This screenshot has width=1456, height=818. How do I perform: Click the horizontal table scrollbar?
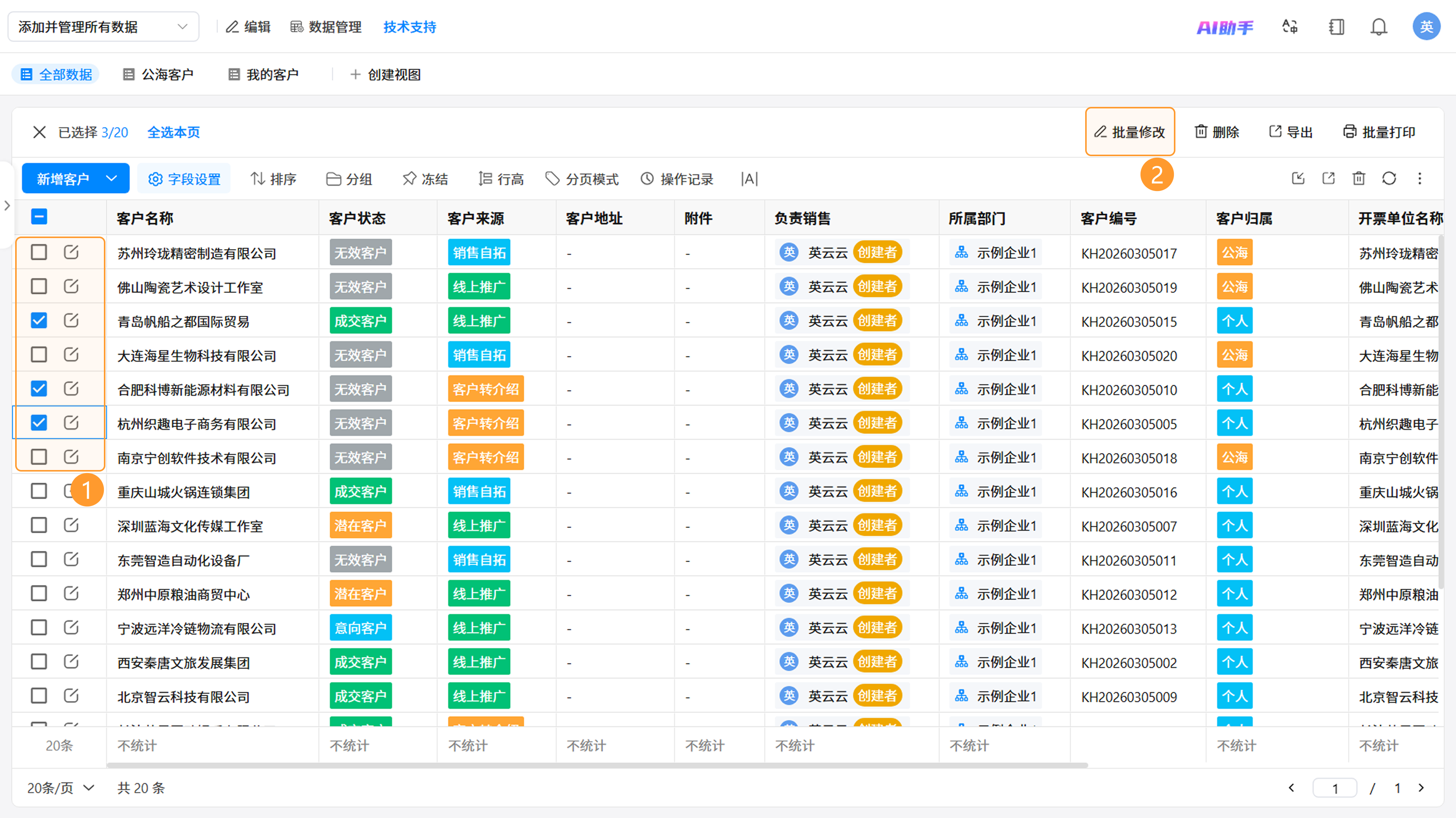pos(597,765)
